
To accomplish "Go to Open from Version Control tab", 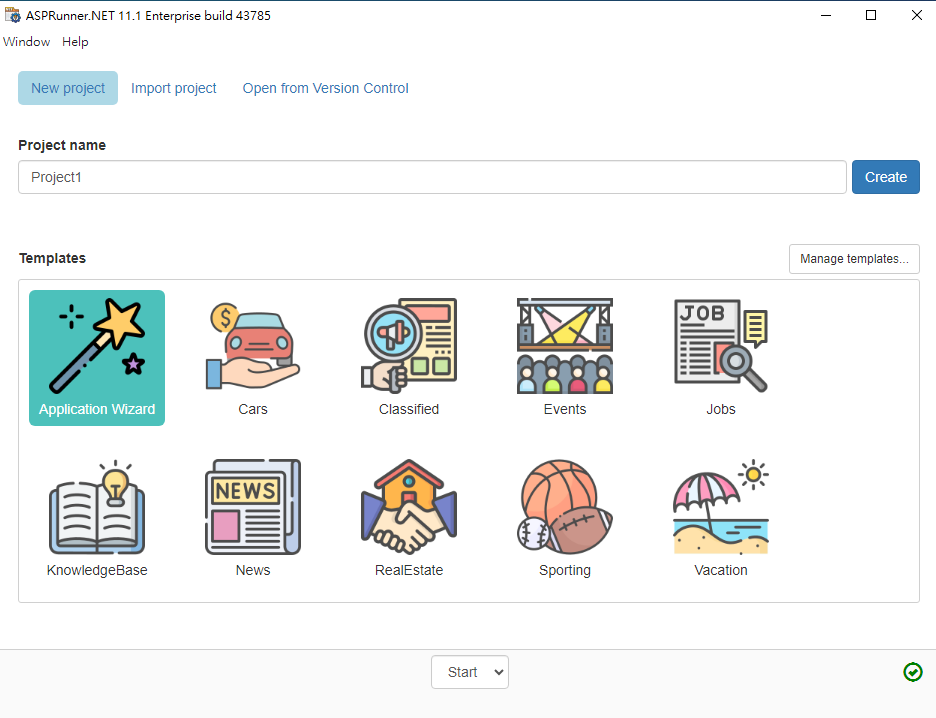I will tap(326, 88).
